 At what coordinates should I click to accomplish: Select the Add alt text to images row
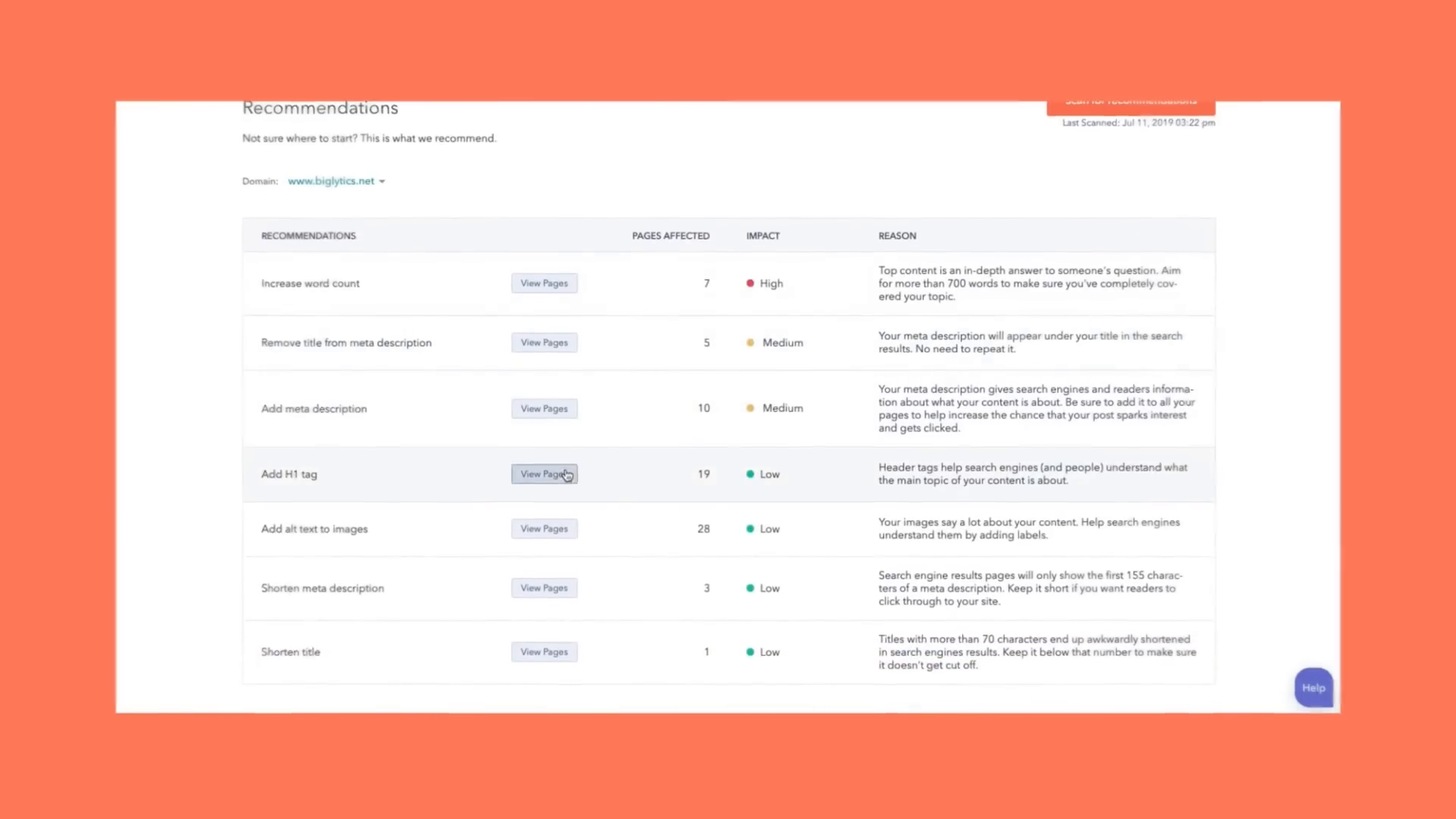pyautogui.click(x=314, y=529)
